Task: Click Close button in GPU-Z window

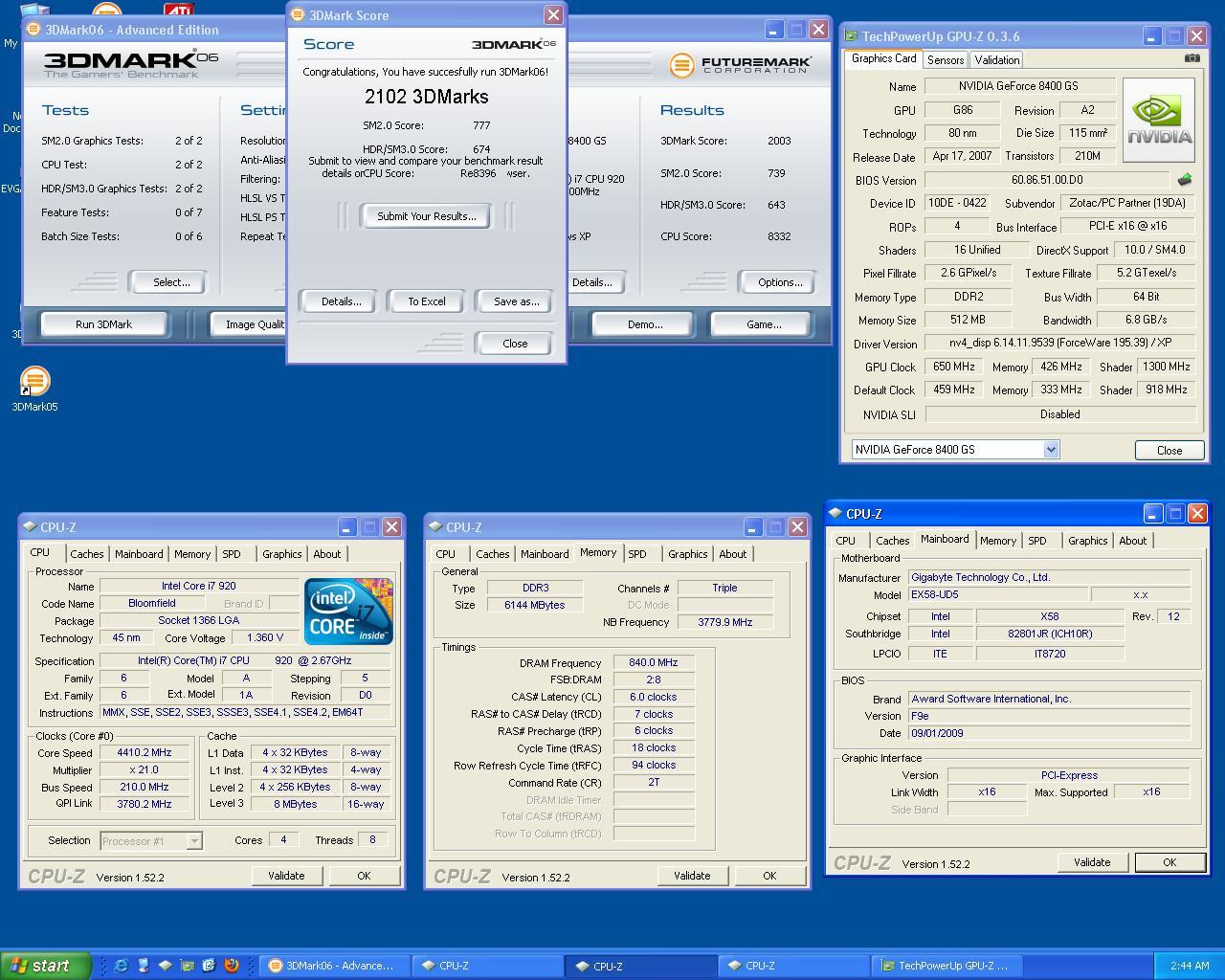Action: tap(1169, 450)
